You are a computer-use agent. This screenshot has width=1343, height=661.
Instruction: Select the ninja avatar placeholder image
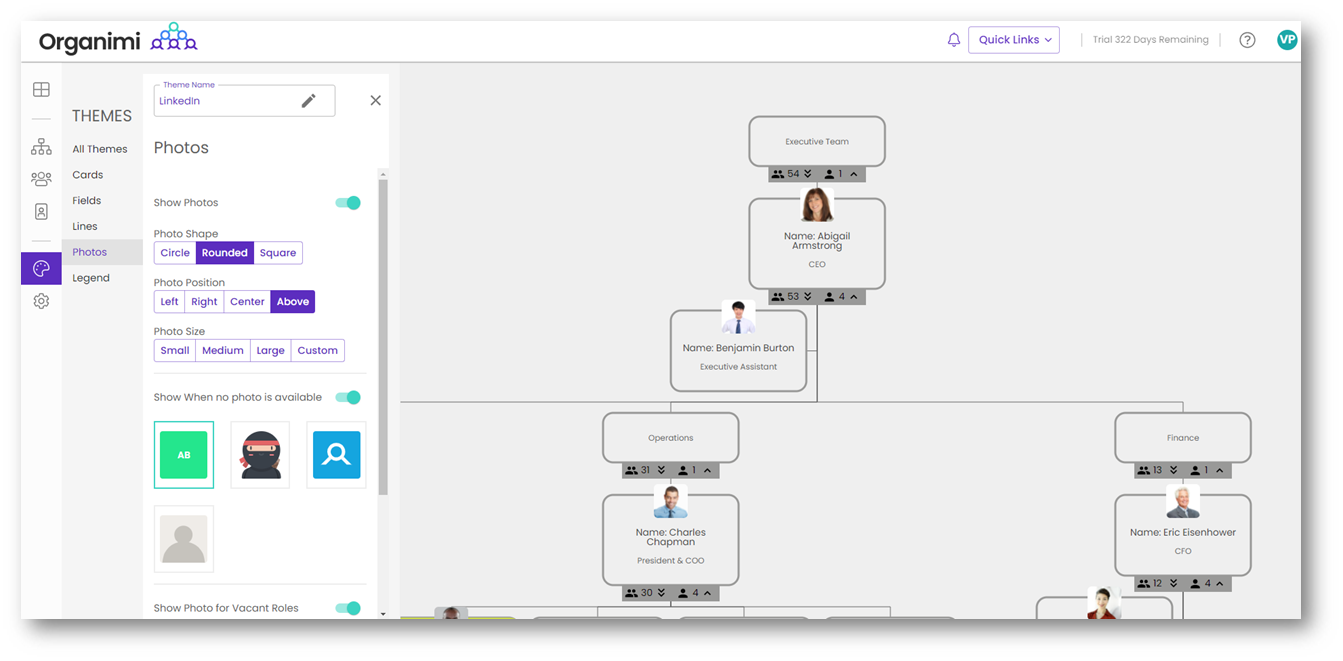click(x=260, y=455)
